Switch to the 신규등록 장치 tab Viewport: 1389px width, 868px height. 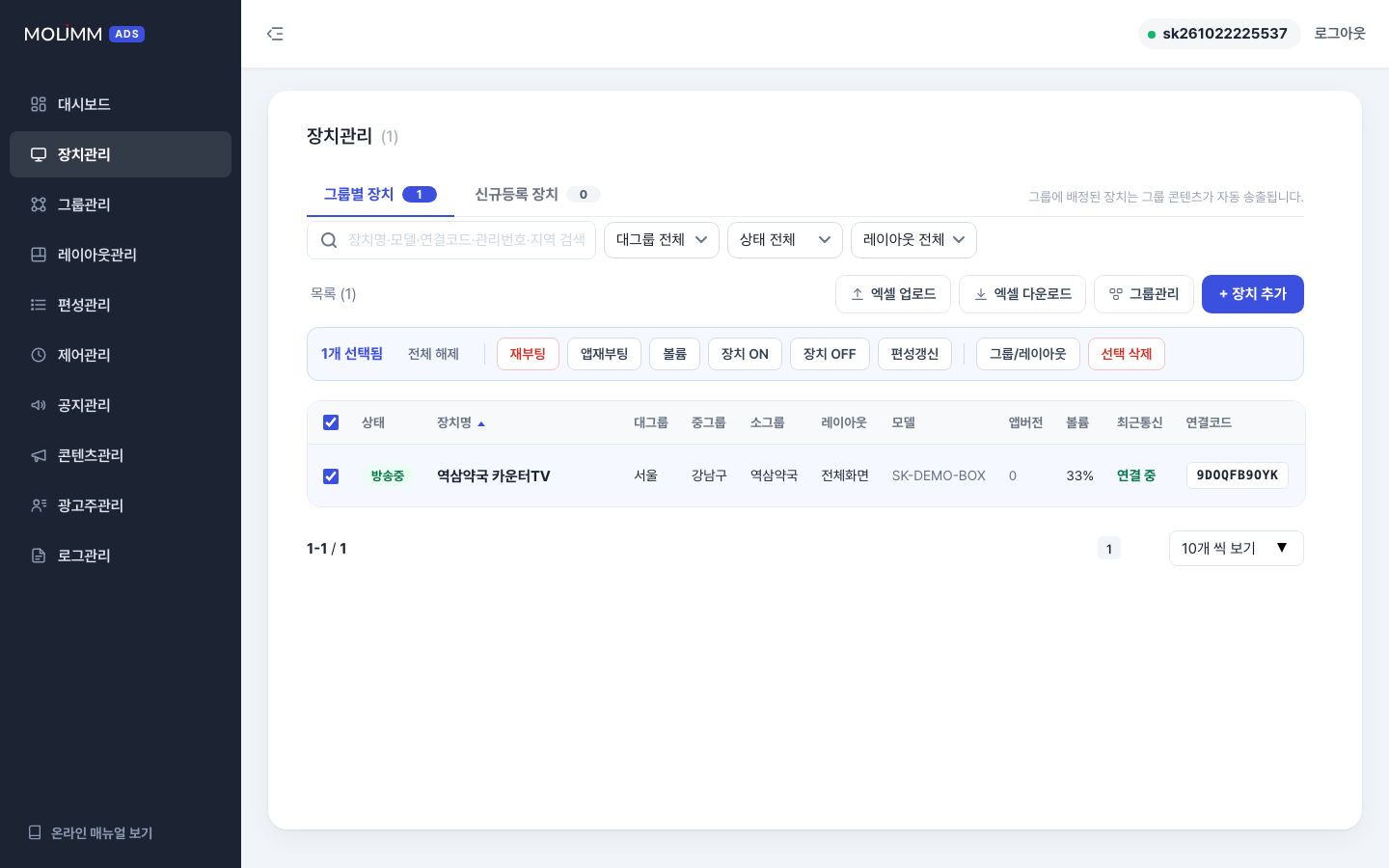[537, 194]
